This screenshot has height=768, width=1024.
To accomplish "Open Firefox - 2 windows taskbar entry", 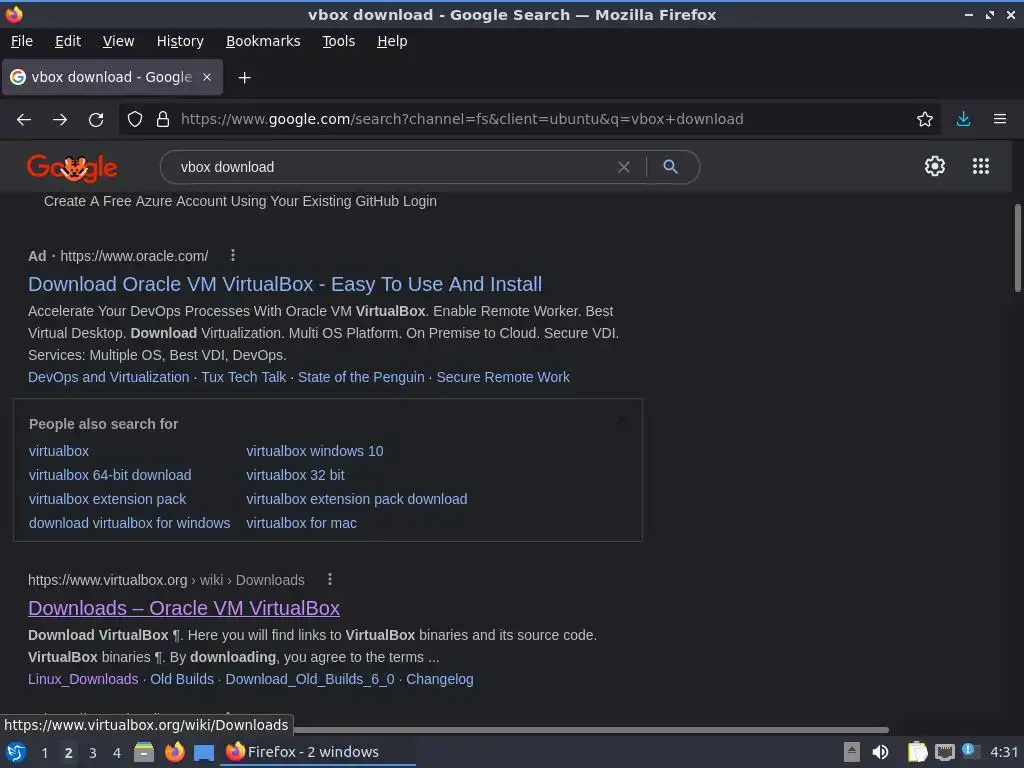I will pos(319,752).
